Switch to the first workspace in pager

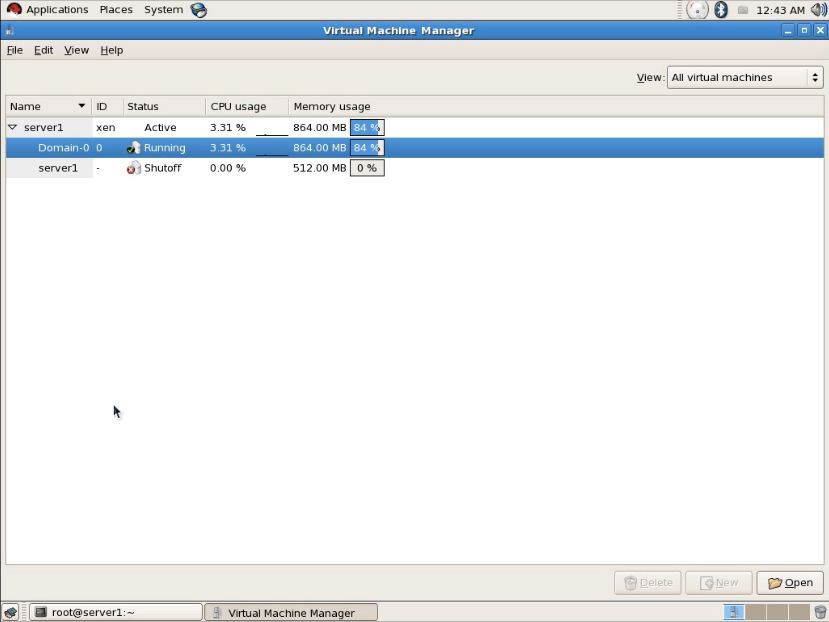click(733, 612)
